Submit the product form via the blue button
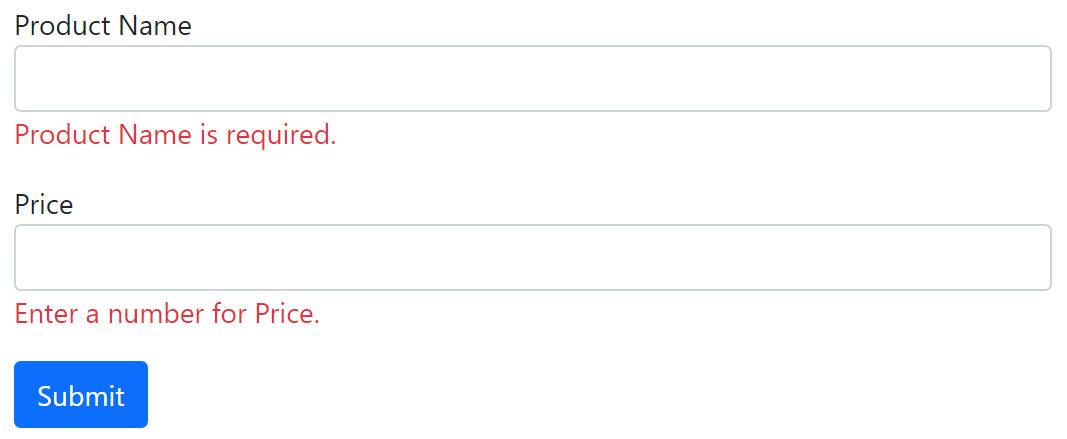Viewport: 1067px width, 439px height. (x=81, y=395)
